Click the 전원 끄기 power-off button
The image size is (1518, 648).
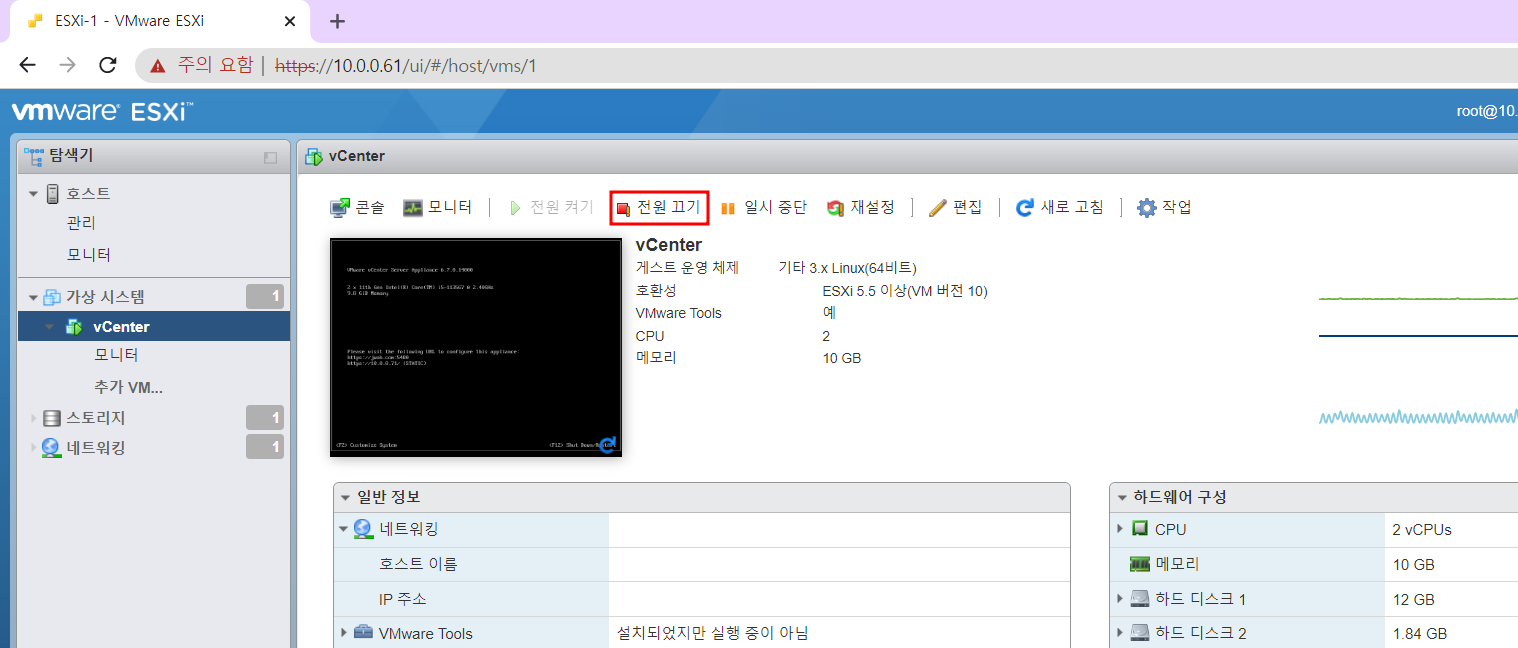(659, 208)
